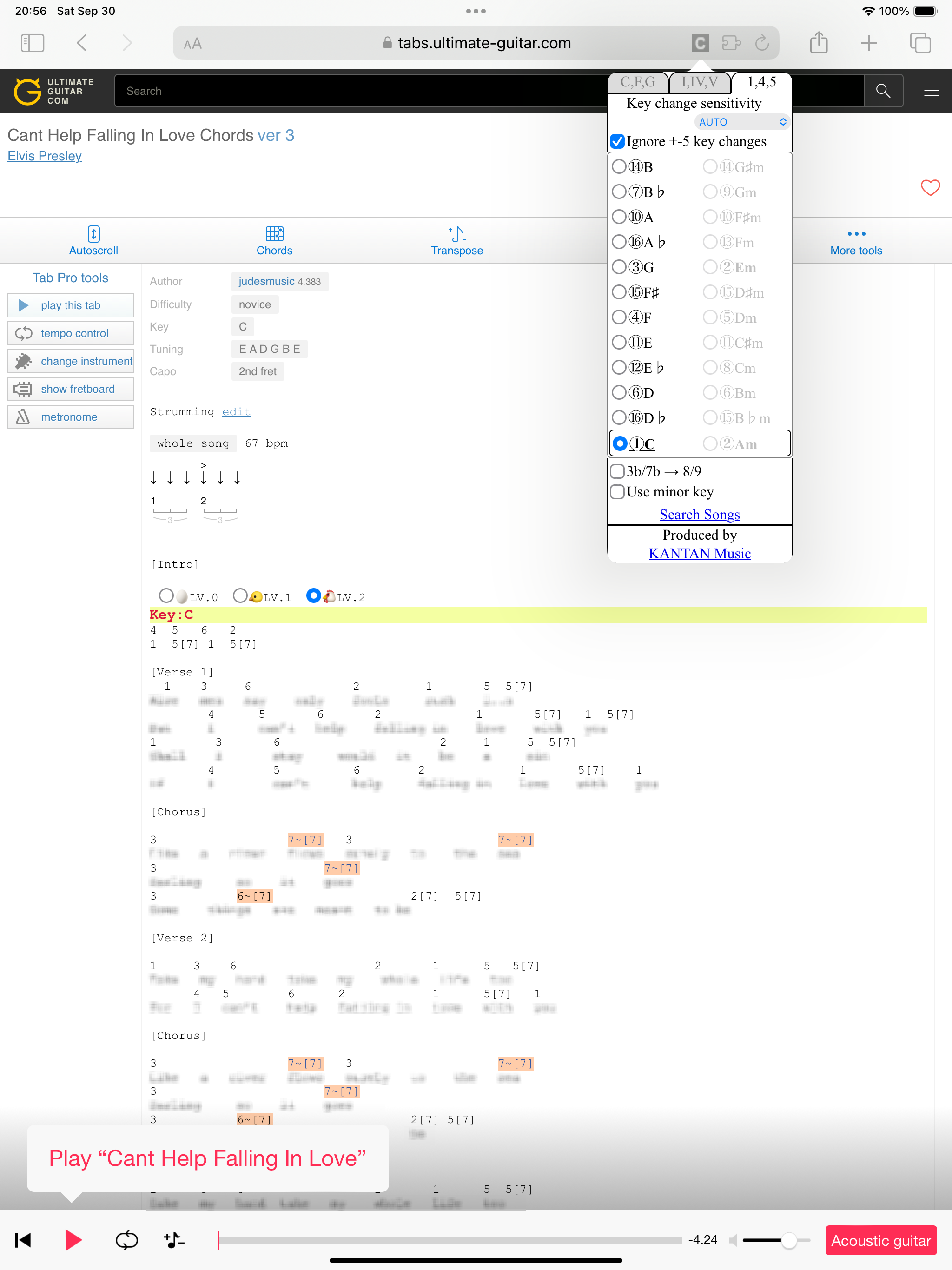Reload the page with the refresh icon

point(762,43)
